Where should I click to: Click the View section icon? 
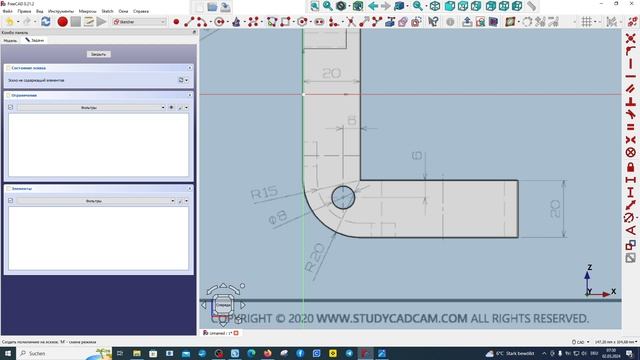pyautogui.click(x=493, y=22)
